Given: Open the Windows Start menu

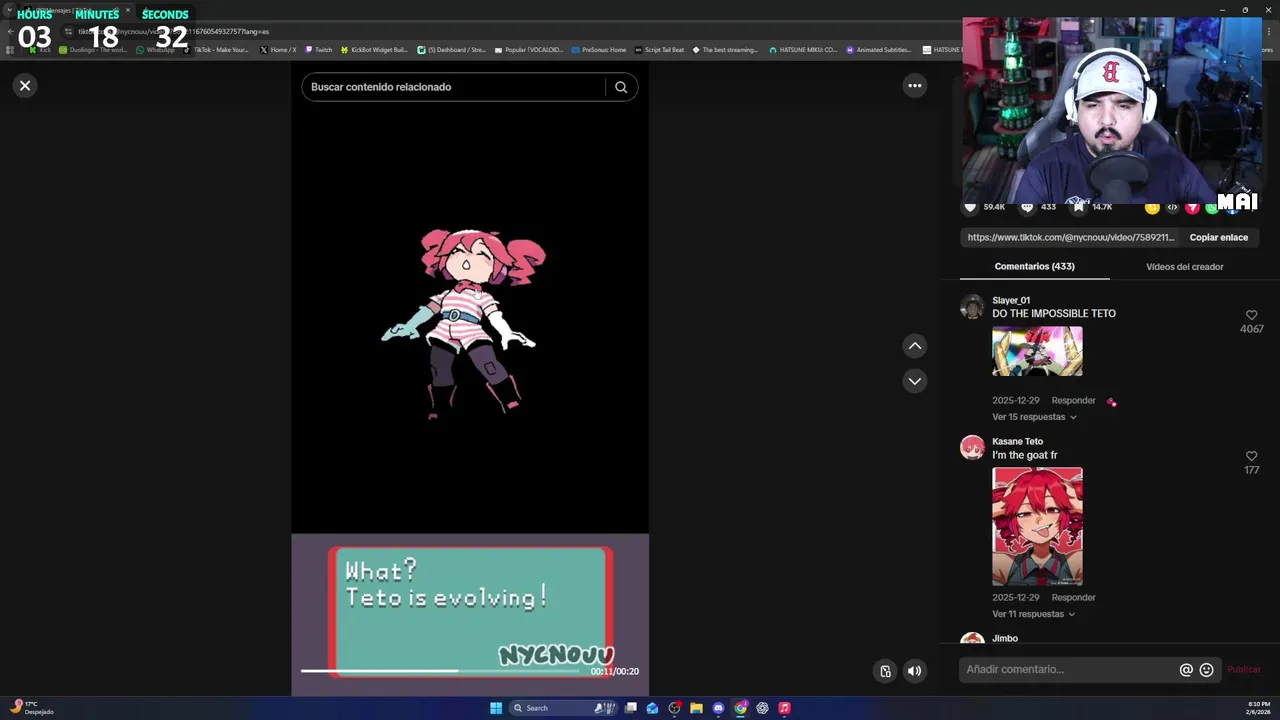Looking at the screenshot, I should coord(496,708).
